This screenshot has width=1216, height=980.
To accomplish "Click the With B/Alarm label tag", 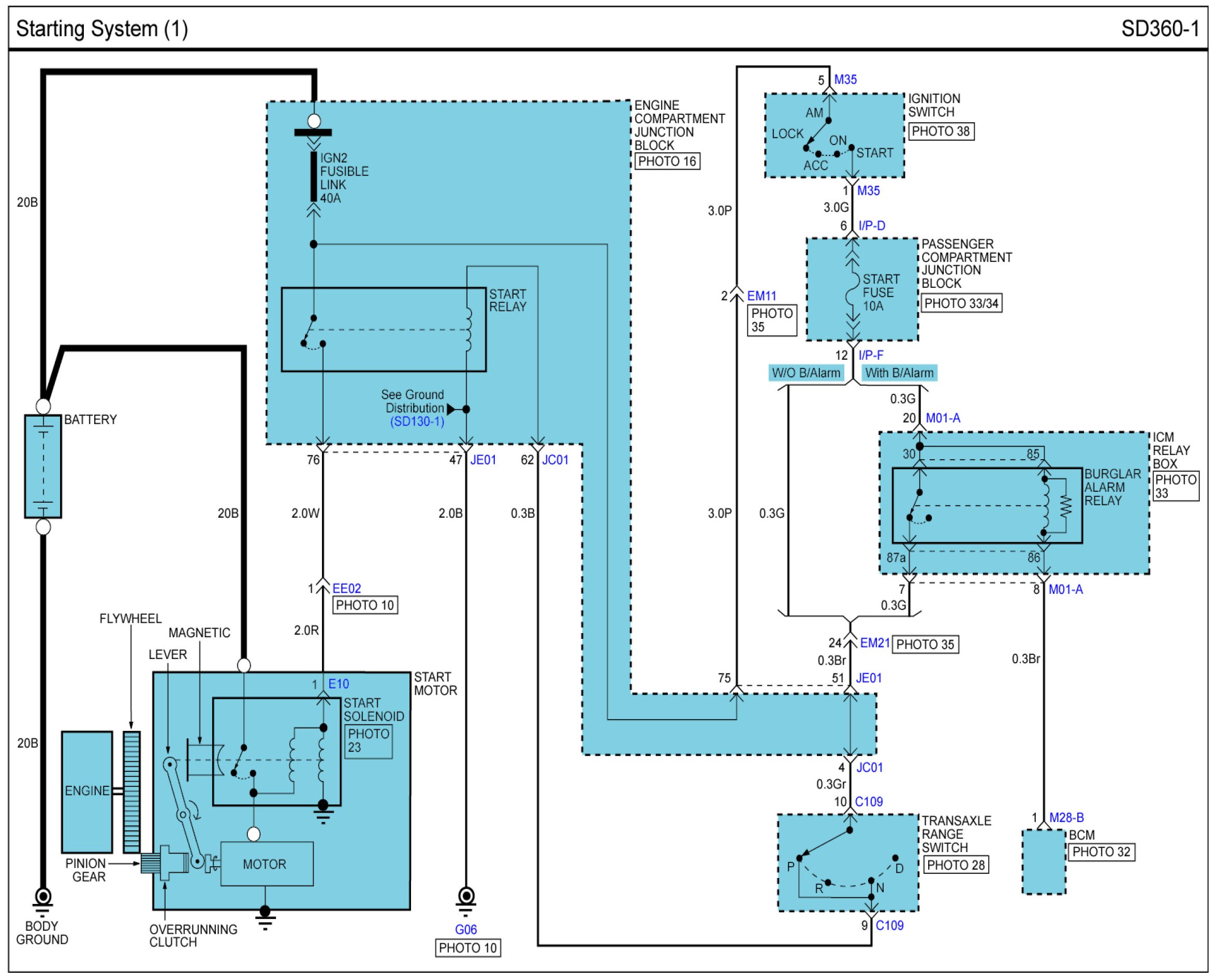I will [899, 373].
